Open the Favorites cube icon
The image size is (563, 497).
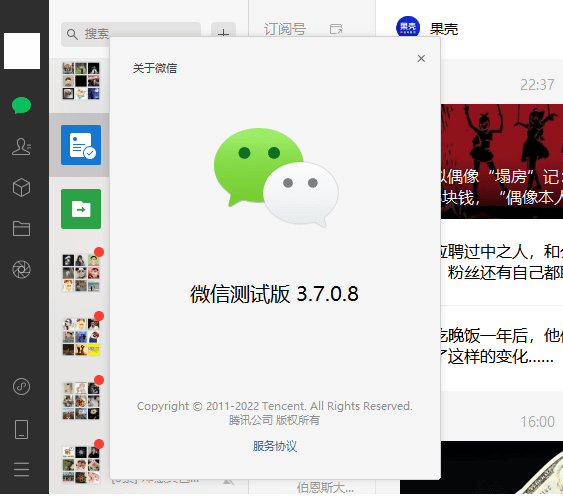pyautogui.click(x=21, y=187)
